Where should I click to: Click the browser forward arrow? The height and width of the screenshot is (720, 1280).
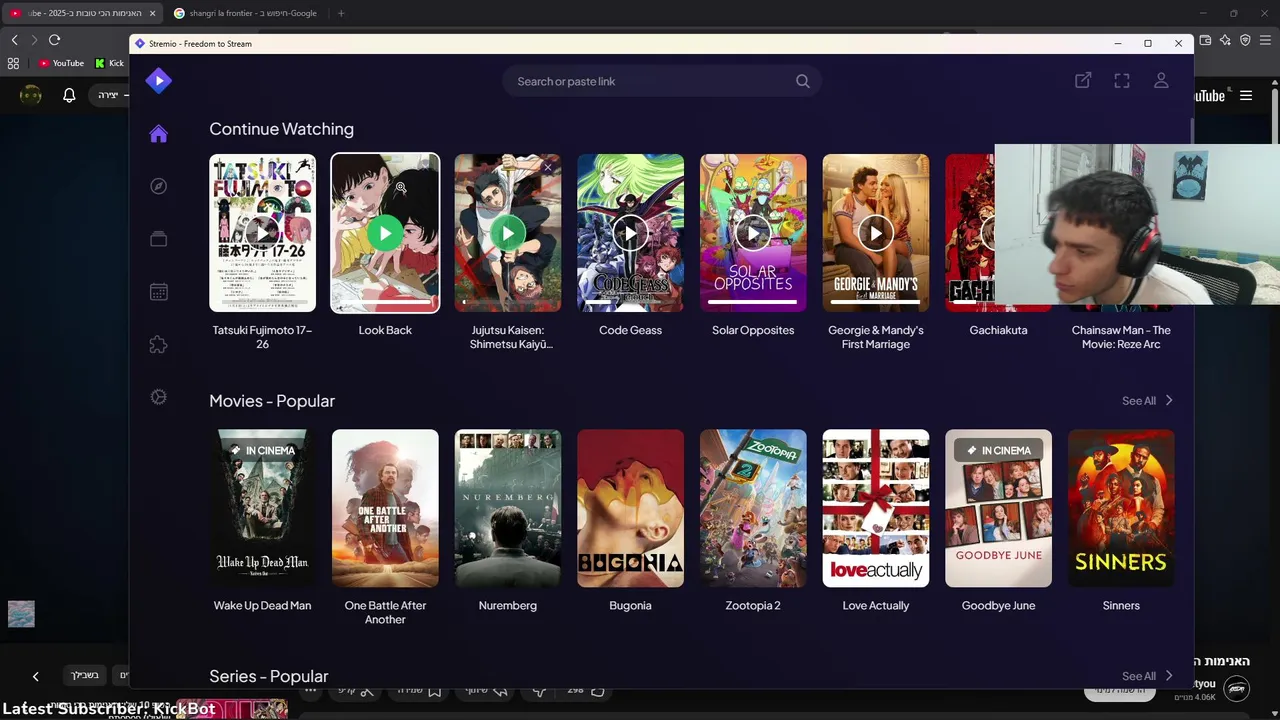pyautogui.click(x=34, y=40)
